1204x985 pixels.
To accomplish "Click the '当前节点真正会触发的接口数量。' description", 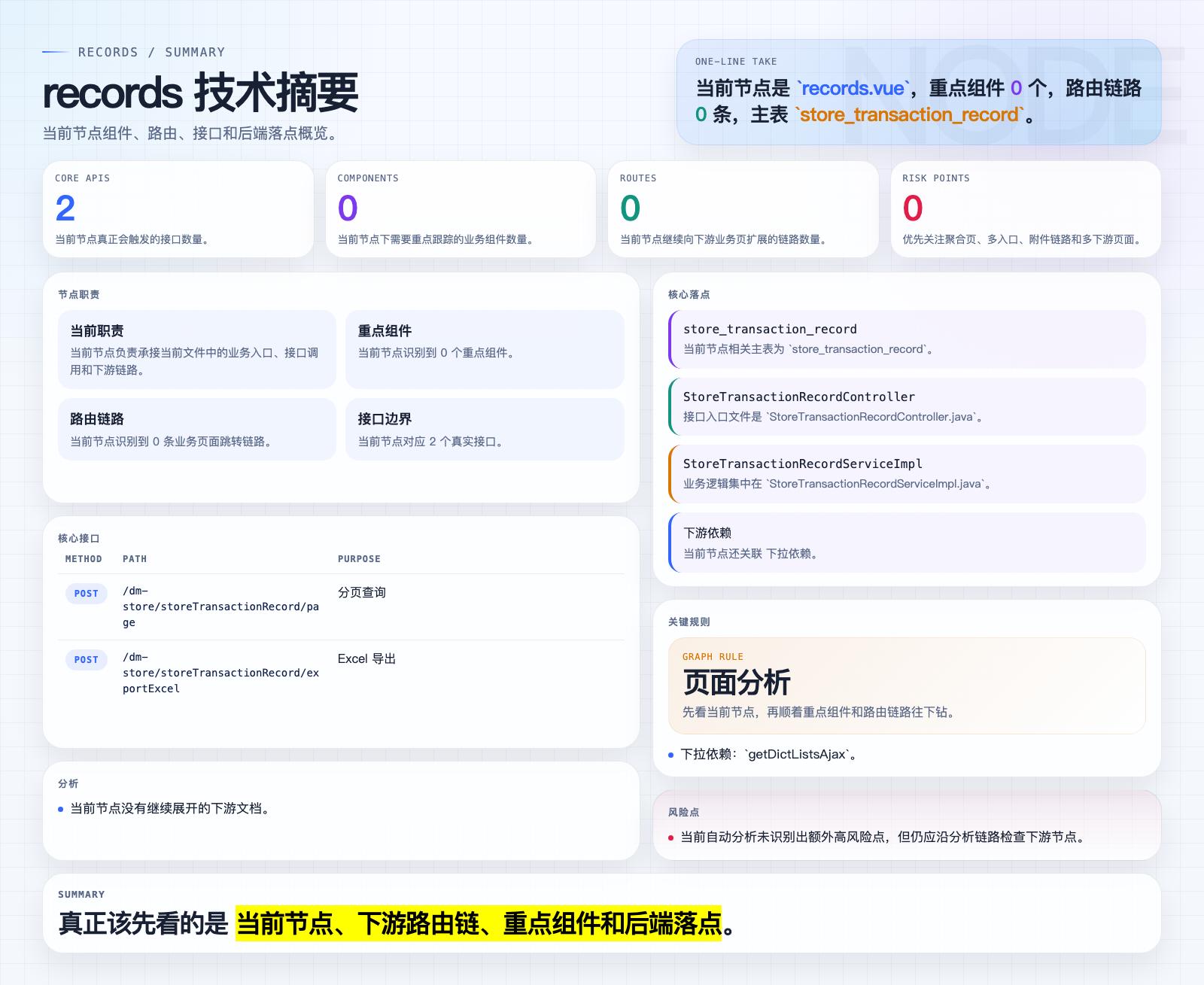I will click(x=134, y=239).
